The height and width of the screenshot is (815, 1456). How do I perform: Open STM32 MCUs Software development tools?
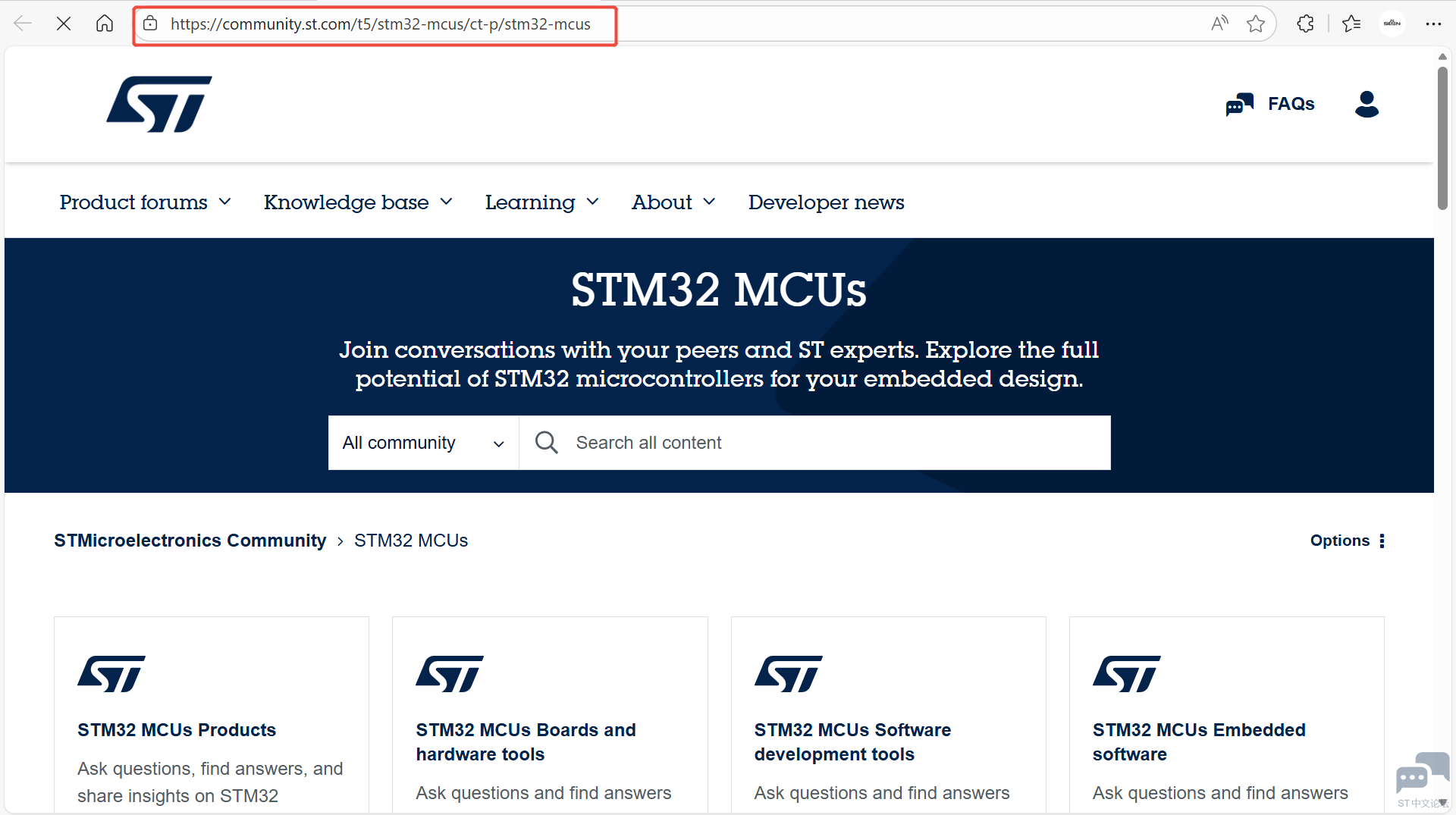[852, 742]
